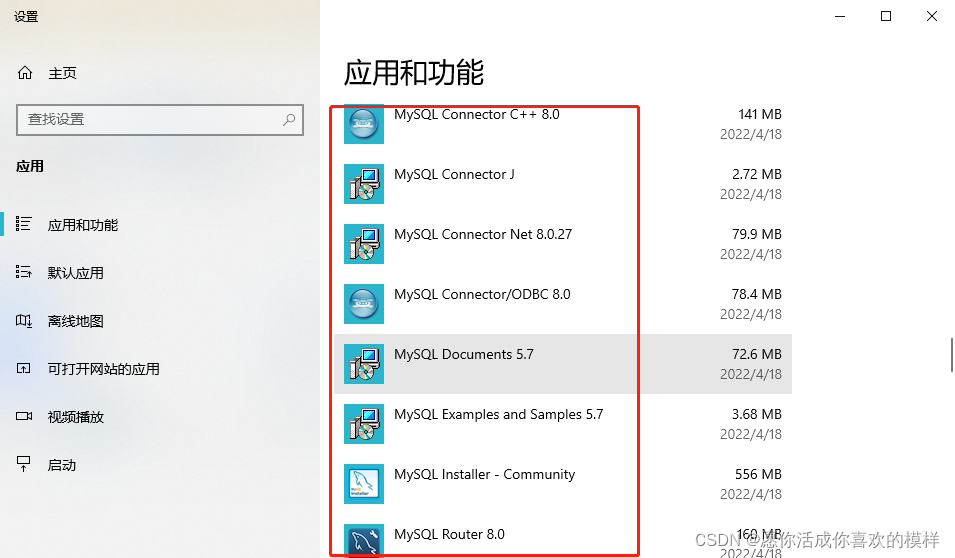The height and width of the screenshot is (558, 955).
Task: Click the MySQL Documents 5.7 icon
Action: pyautogui.click(x=364, y=364)
